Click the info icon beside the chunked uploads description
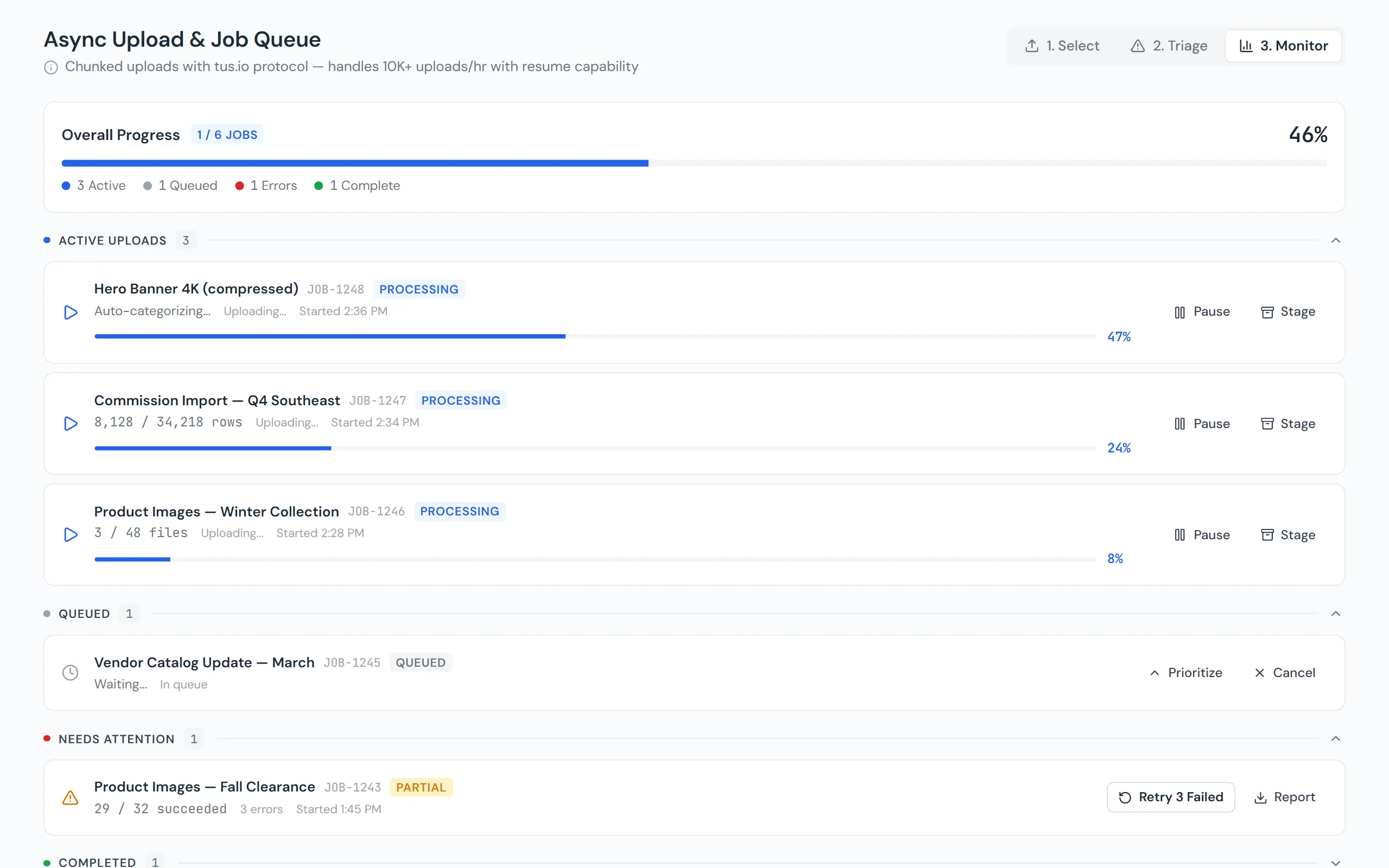Image resolution: width=1389 pixels, height=868 pixels. (x=51, y=67)
